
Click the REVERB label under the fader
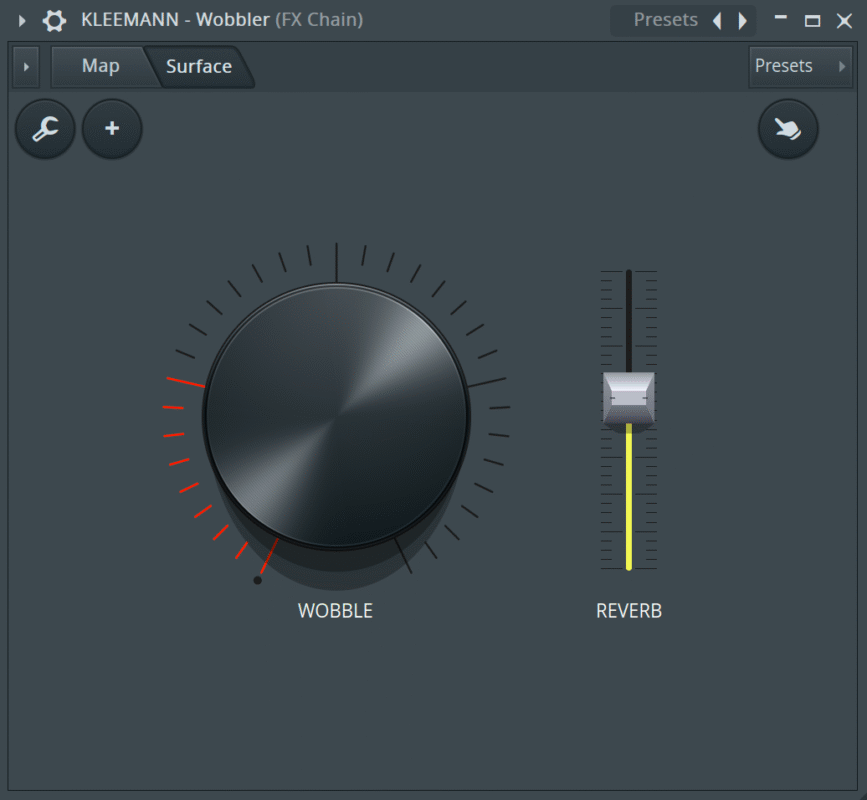point(629,611)
